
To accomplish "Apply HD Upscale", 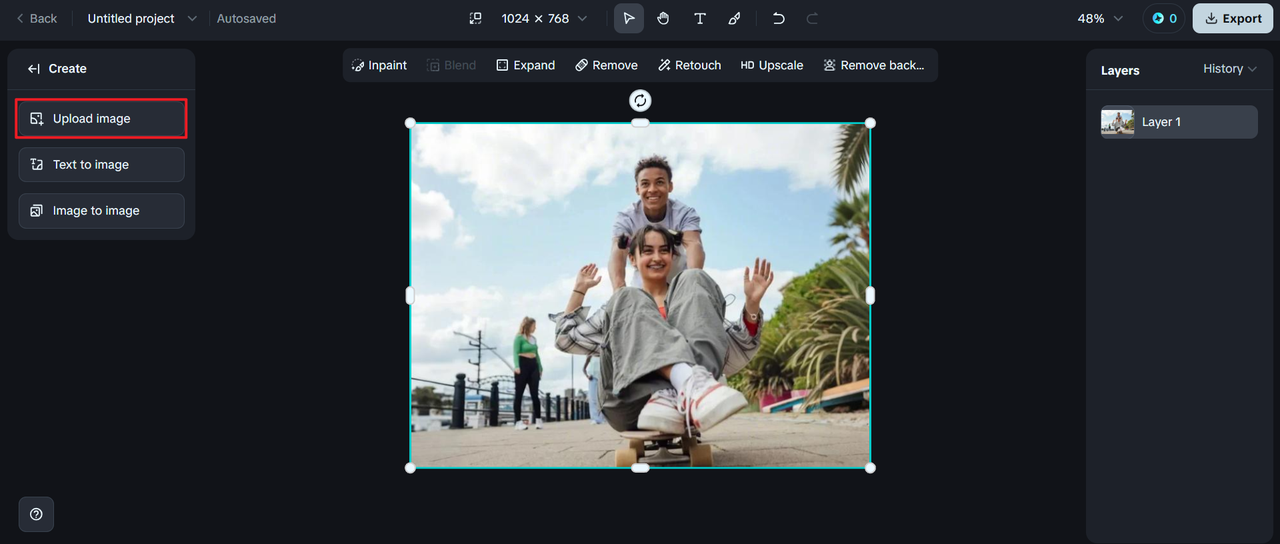I will click(x=771, y=65).
